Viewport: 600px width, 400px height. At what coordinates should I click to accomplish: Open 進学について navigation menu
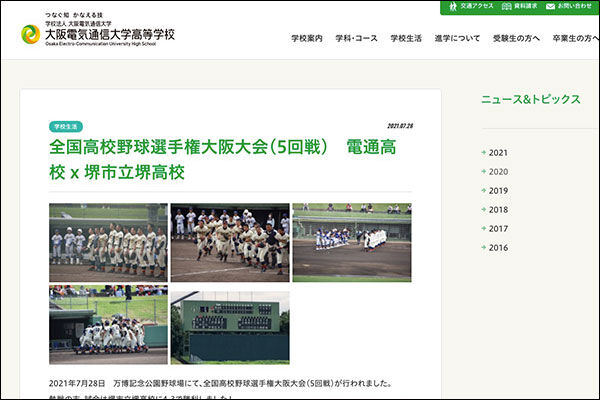click(457, 38)
